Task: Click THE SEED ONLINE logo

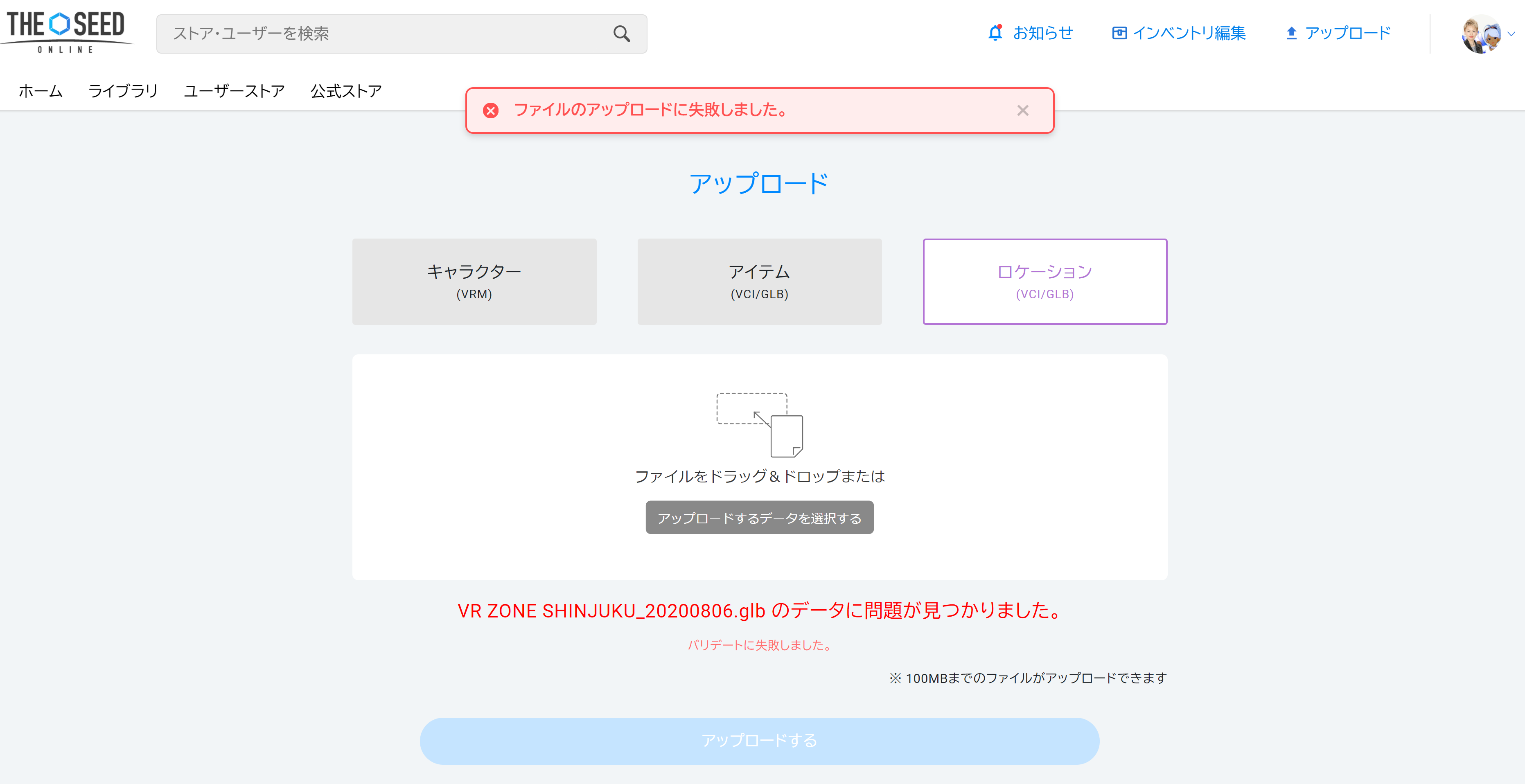Action: (x=66, y=33)
